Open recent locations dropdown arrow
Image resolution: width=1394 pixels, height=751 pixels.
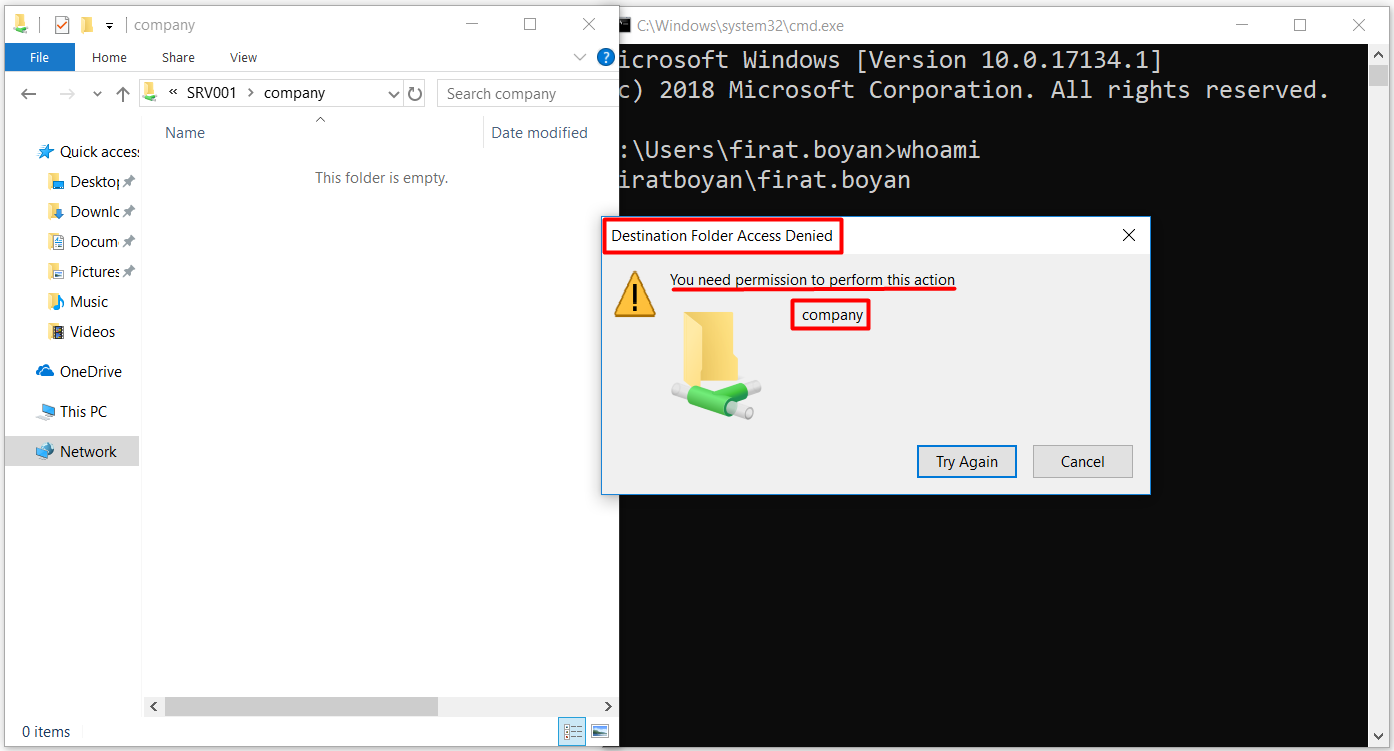pyautogui.click(x=97, y=93)
